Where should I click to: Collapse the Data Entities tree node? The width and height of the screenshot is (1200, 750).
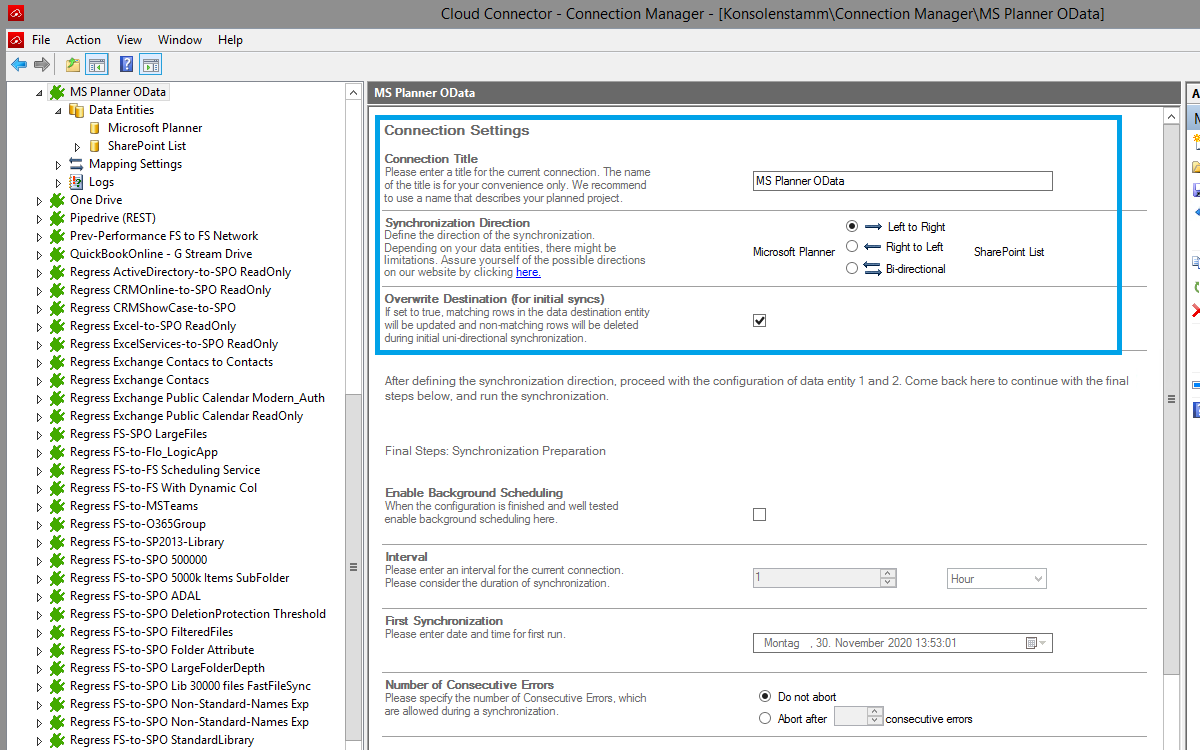pyautogui.click(x=58, y=111)
